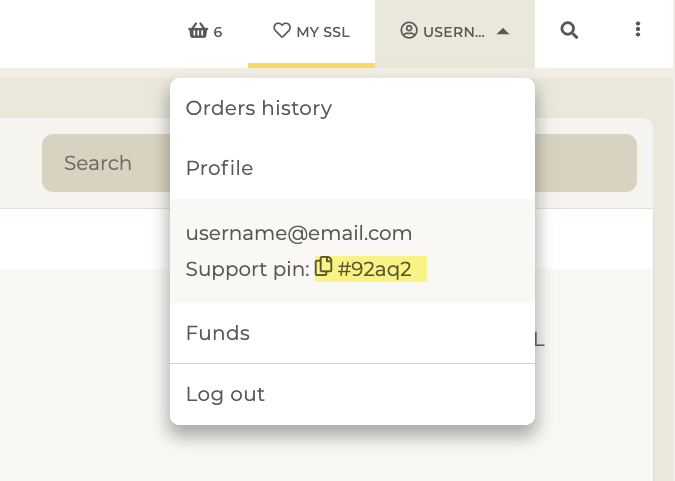The height and width of the screenshot is (481, 675).
Task: Collapse the username dropdown arrow
Action: tap(503, 31)
